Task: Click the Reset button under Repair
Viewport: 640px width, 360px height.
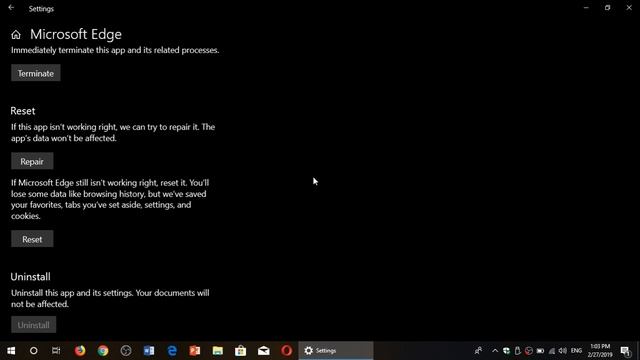Action: click(x=32, y=239)
